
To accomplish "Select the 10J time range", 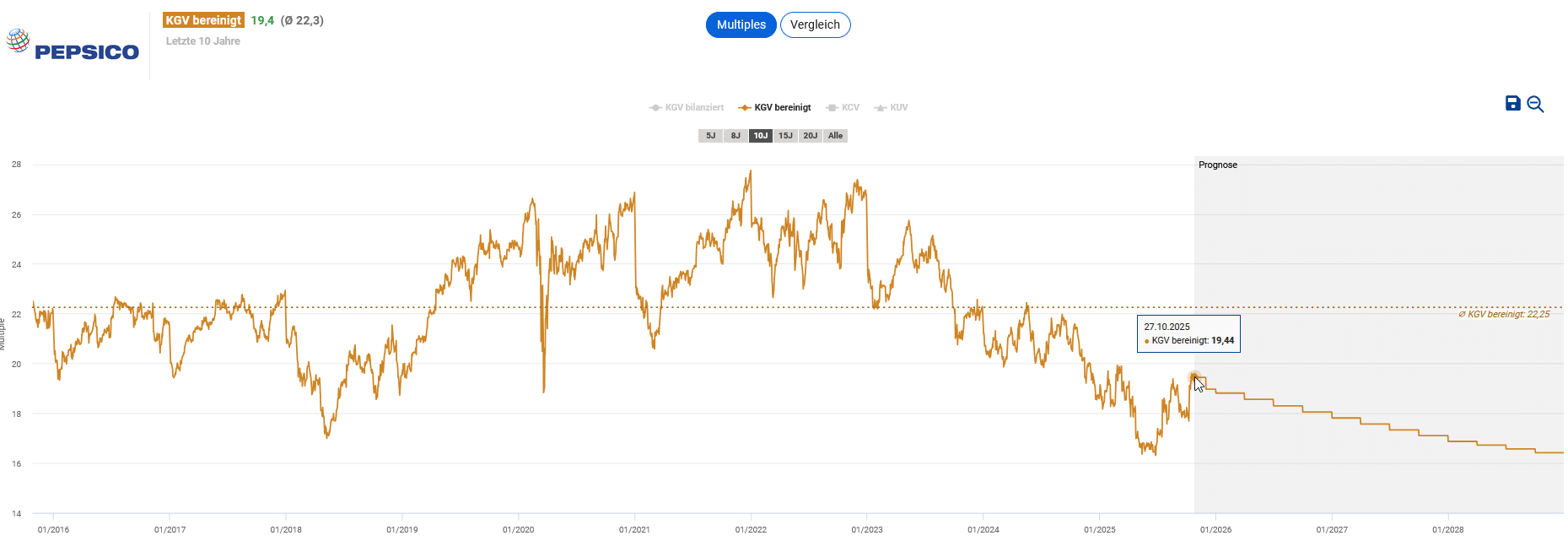I will [761, 136].
